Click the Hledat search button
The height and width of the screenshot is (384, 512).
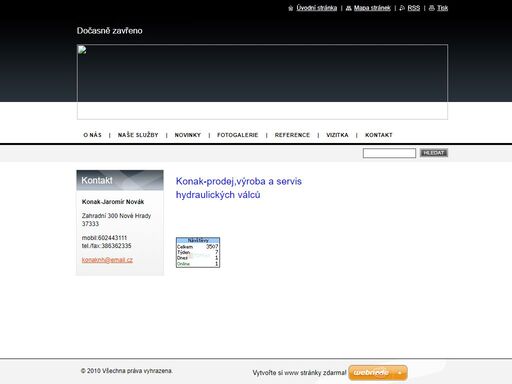coord(434,153)
